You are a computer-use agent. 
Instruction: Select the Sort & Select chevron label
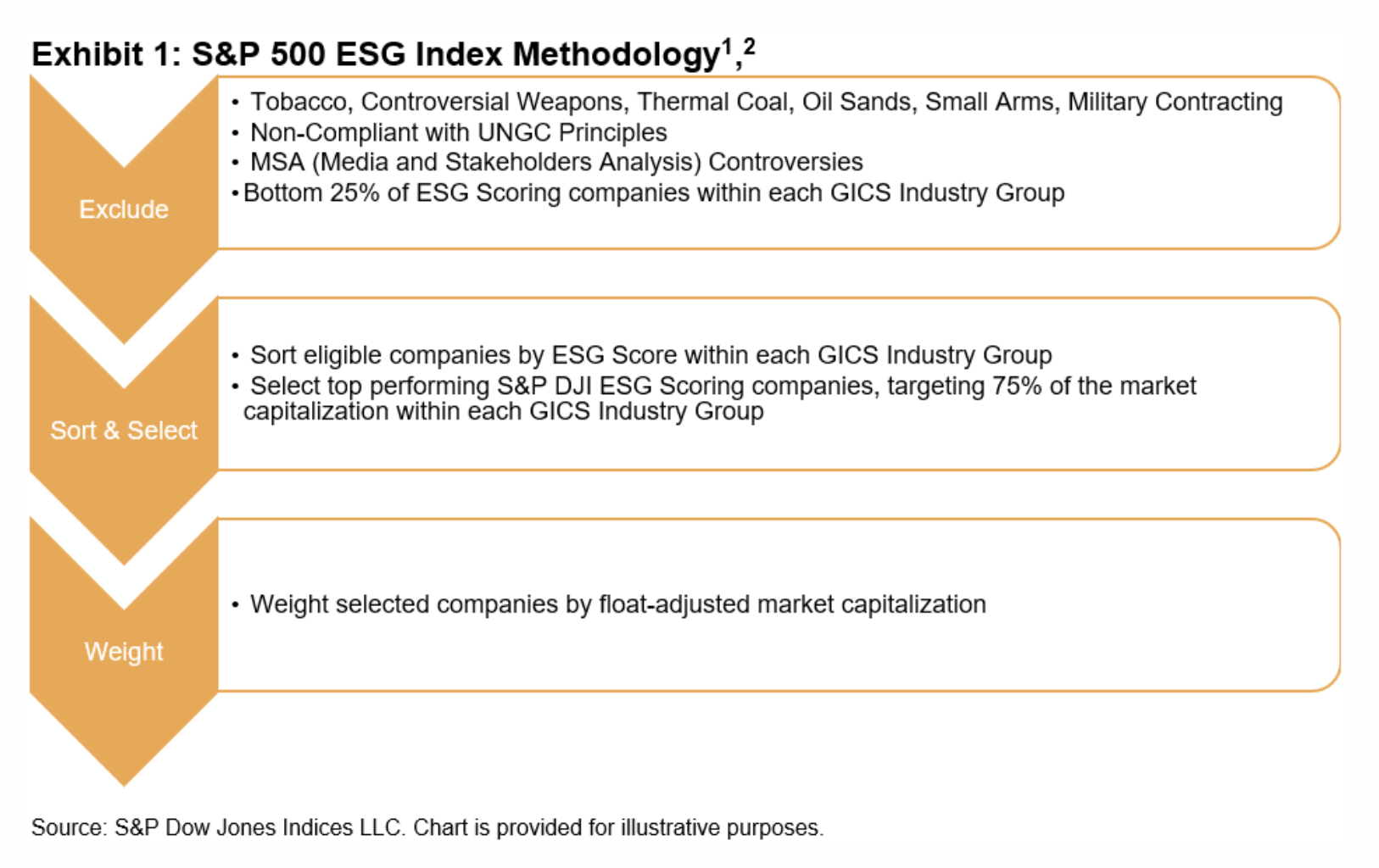click(124, 431)
